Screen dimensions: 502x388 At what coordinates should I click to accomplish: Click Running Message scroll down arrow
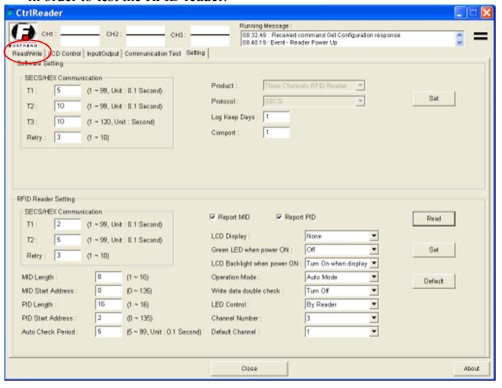tap(459, 42)
